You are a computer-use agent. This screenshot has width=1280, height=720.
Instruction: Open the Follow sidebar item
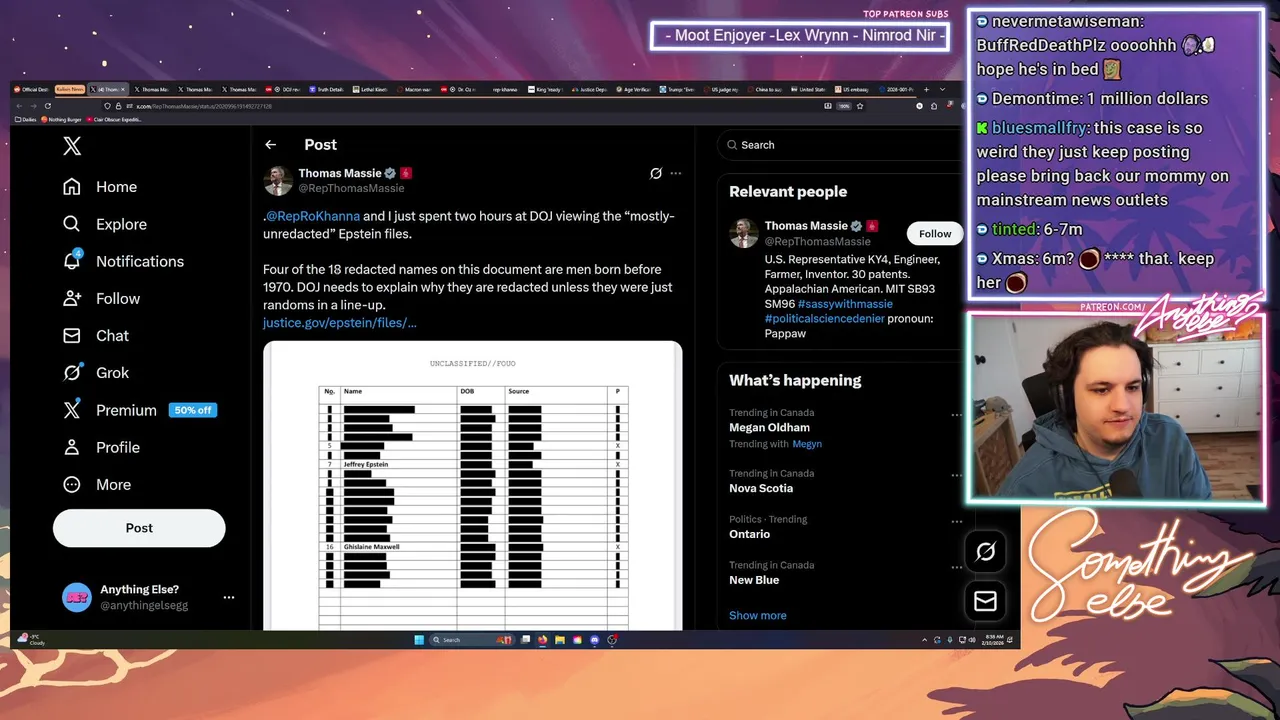click(101, 298)
